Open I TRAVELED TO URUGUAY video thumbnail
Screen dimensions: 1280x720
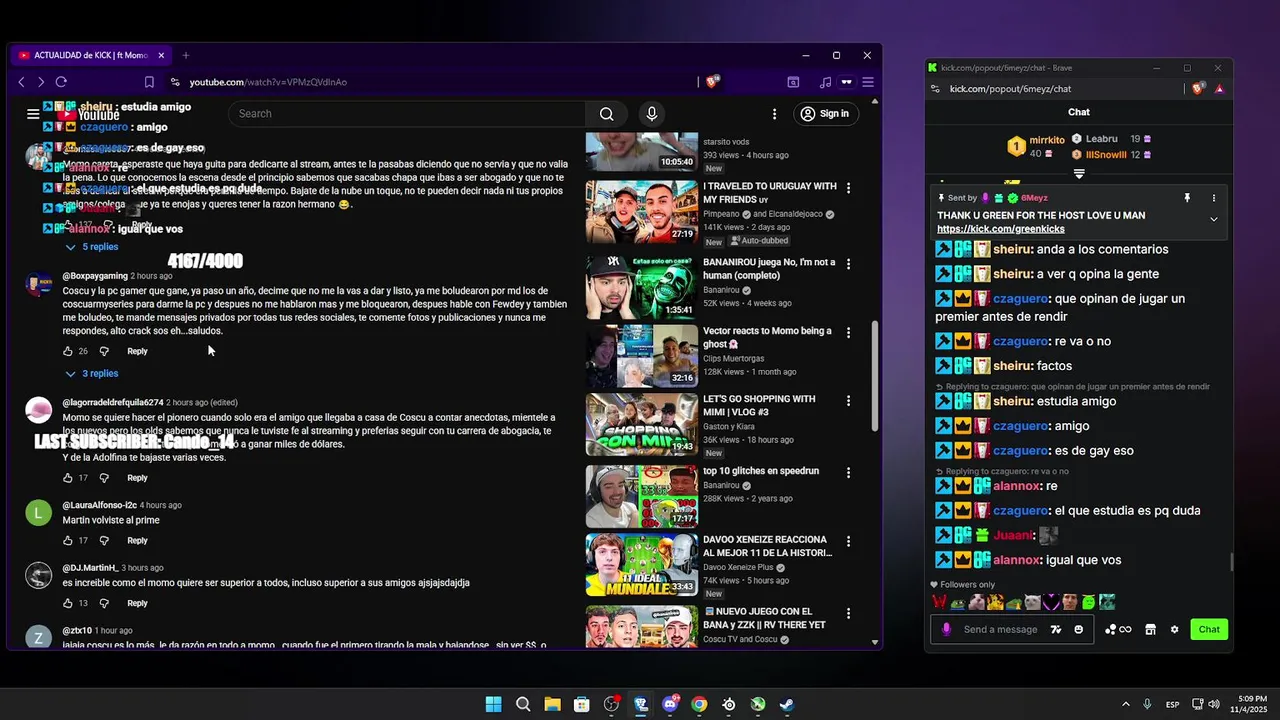[642, 212]
